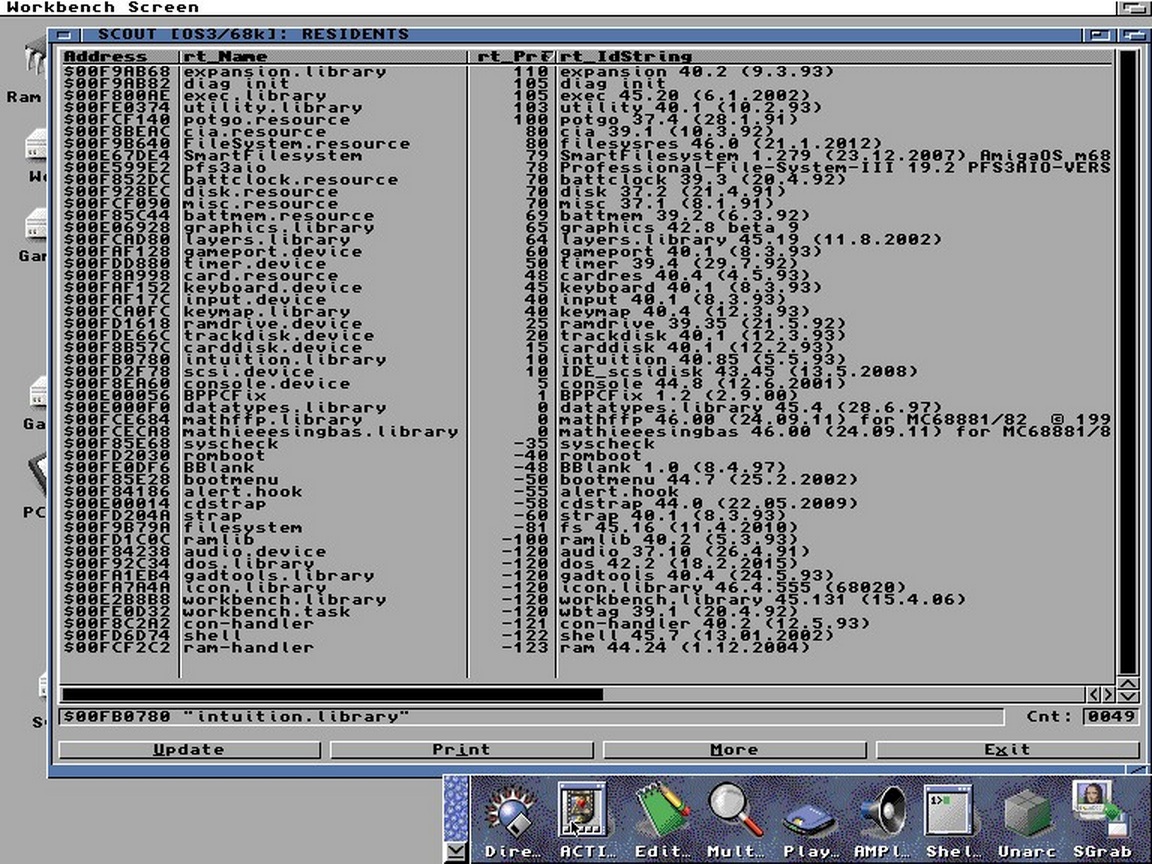Select the timer.device row

(586, 263)
